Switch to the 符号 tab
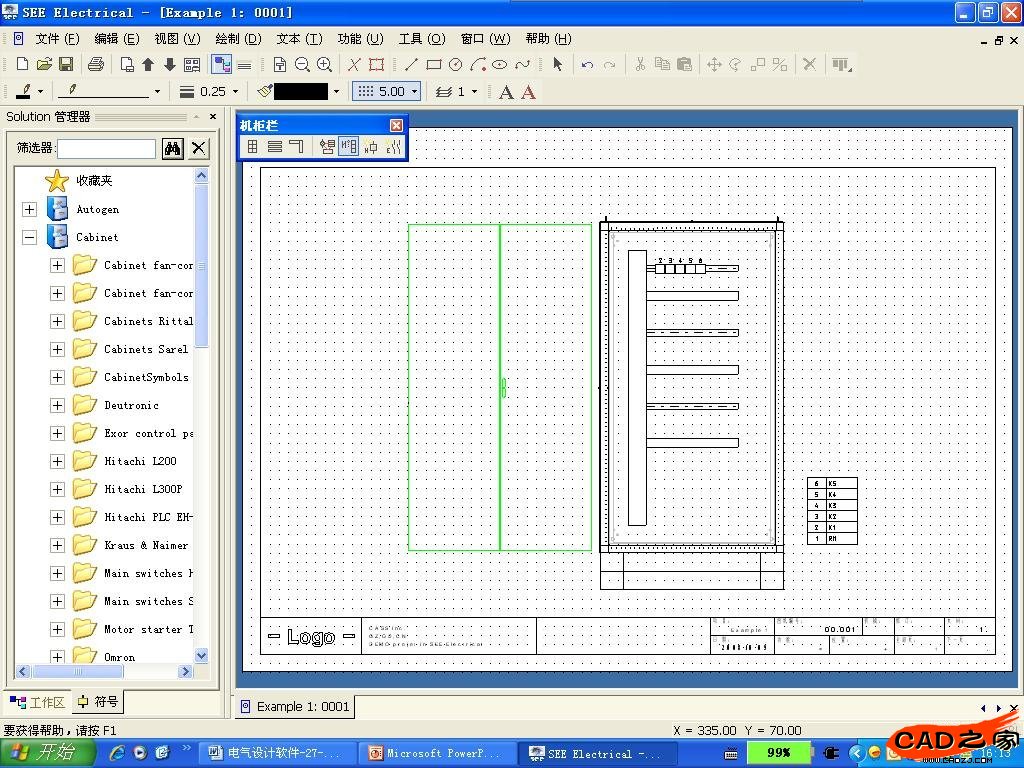 (x=97, y=702)
